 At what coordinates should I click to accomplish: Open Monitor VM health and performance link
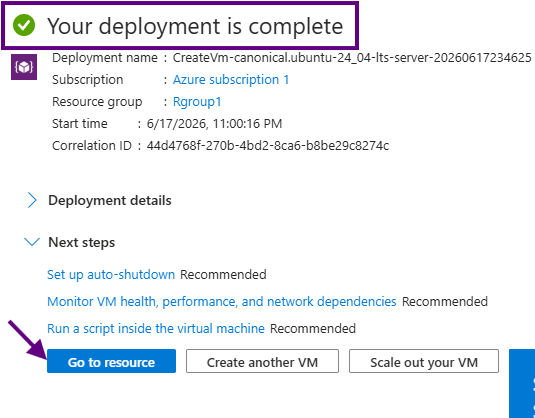[x=222, y=302]
